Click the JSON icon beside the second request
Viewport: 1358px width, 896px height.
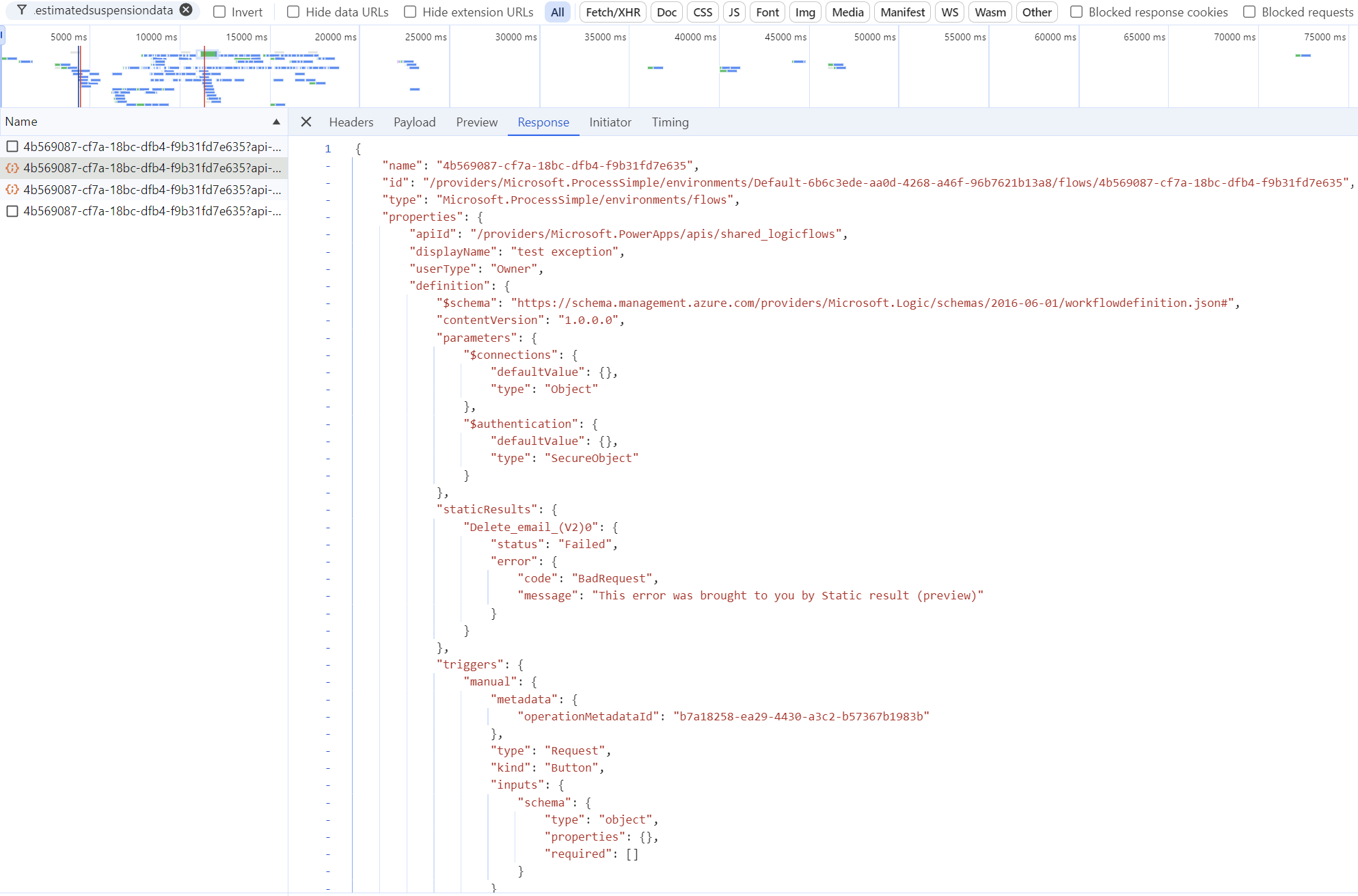[x=12, y=167]
